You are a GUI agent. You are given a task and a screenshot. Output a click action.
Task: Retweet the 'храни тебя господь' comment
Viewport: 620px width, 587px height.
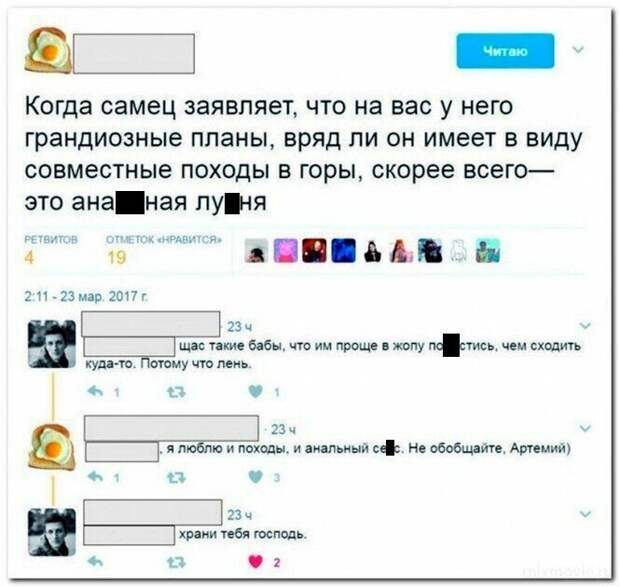click(176, 562)
